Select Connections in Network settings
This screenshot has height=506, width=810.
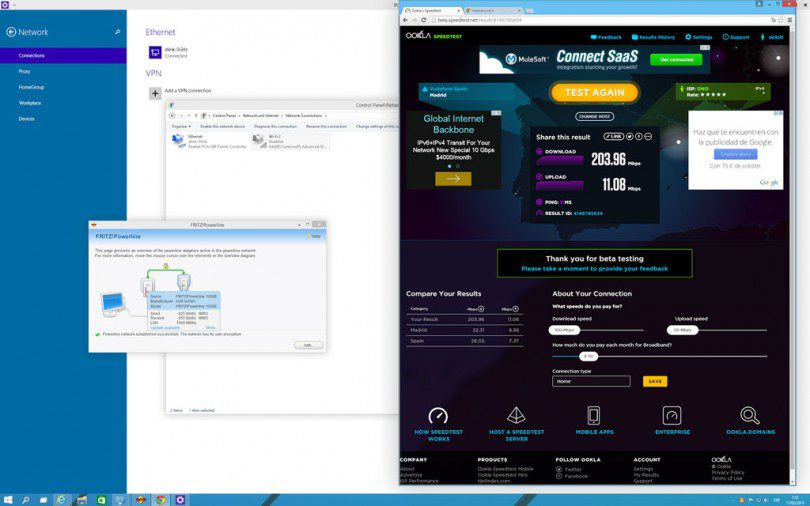coord(63,55)
